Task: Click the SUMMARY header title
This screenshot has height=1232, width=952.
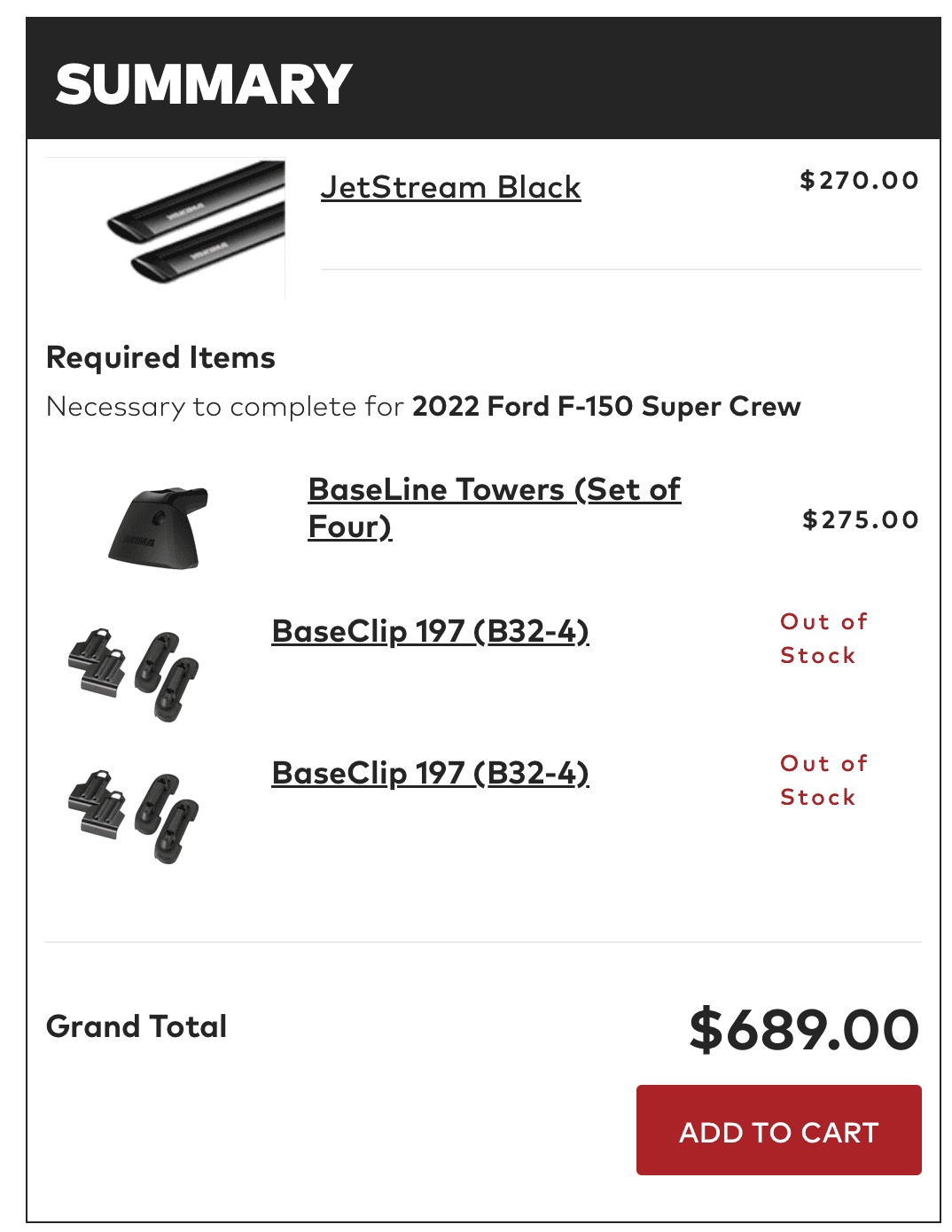Action: (x=204, y=85)
